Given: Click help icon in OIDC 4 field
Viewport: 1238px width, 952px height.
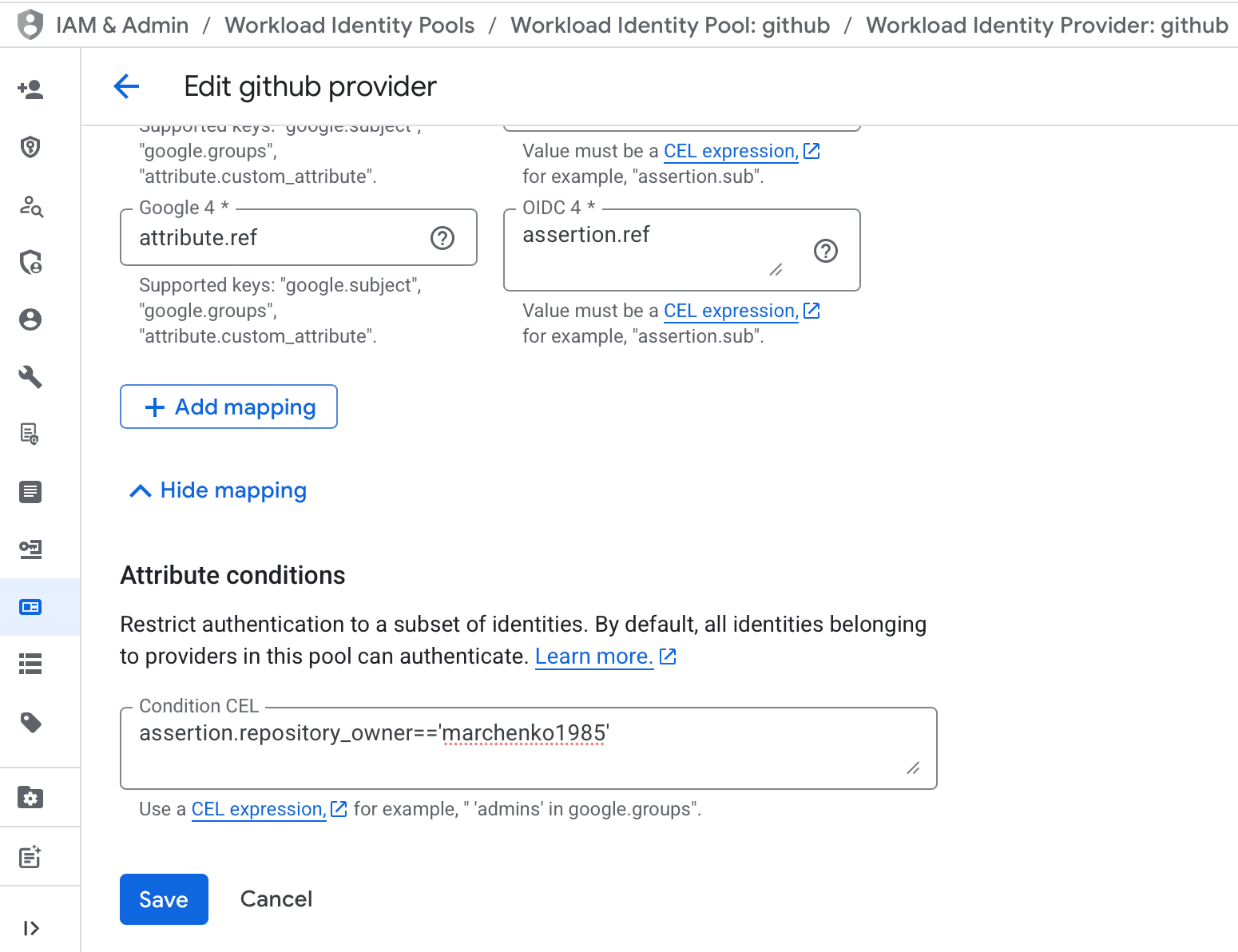Looking at the screenshot, I should pos(825,251).
